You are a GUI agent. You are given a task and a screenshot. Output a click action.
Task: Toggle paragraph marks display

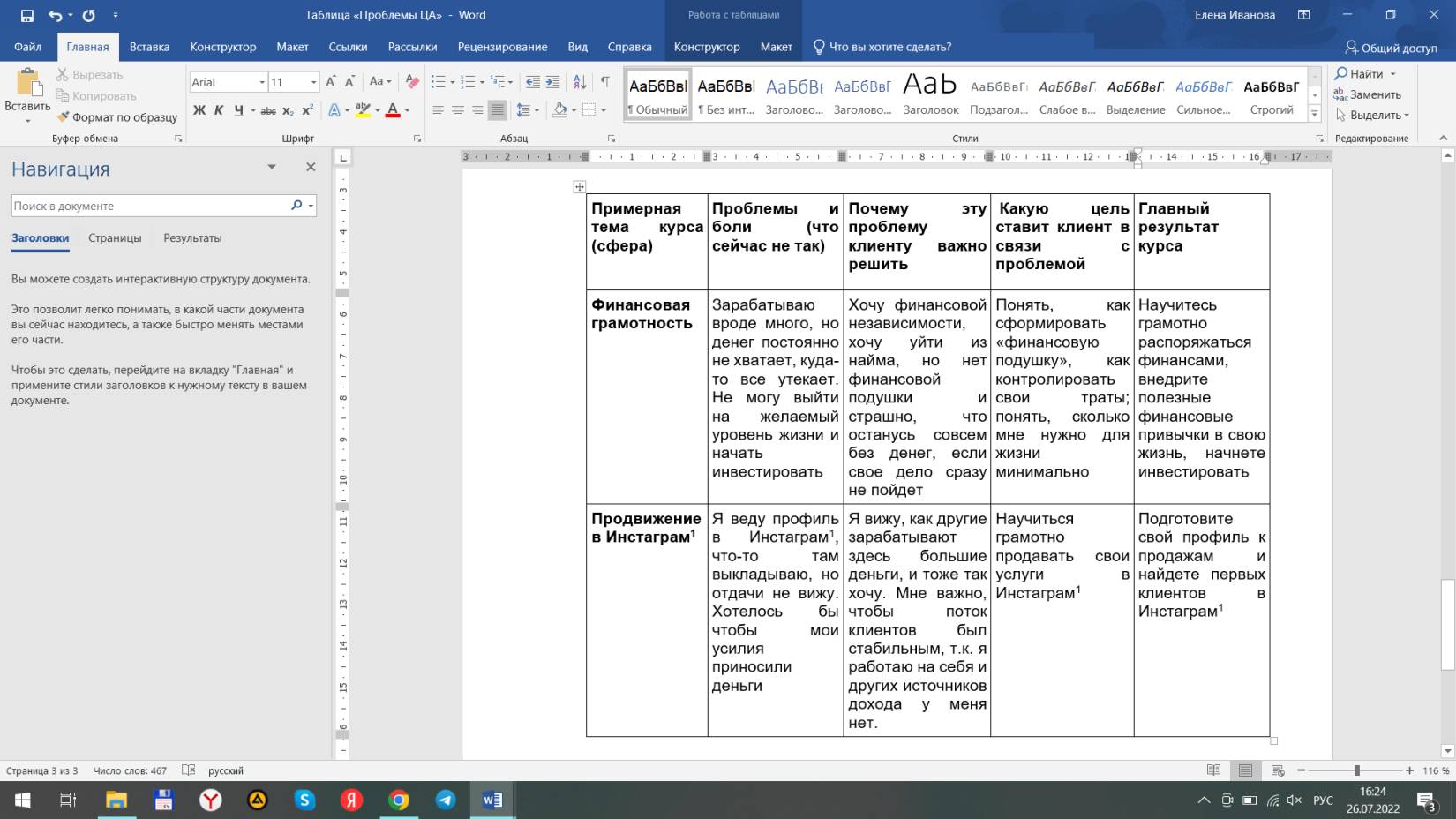pos(604,81)
